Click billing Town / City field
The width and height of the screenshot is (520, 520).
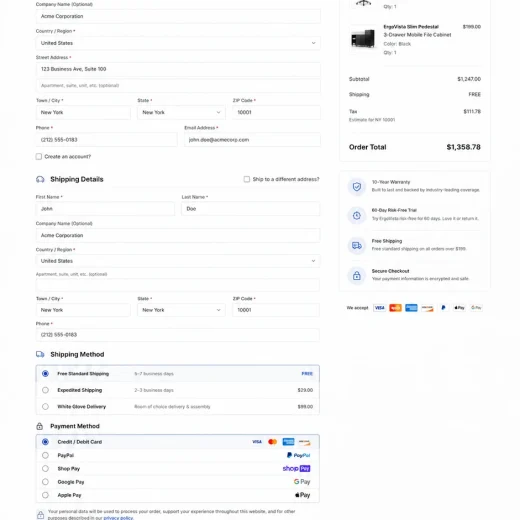83,112
